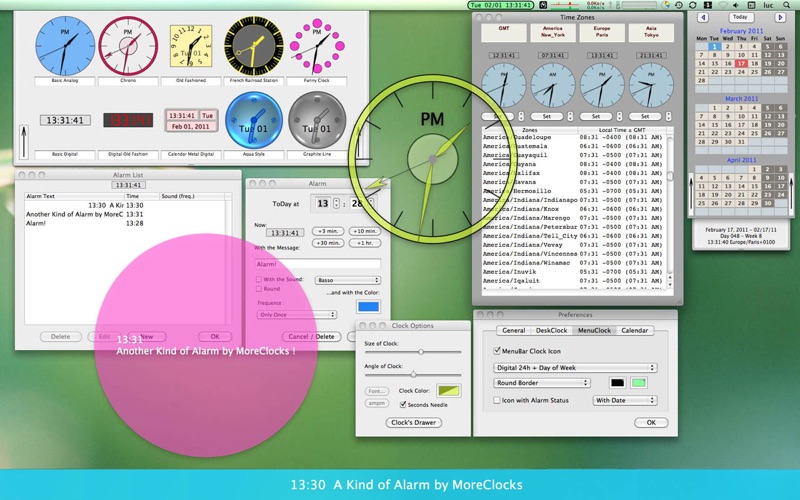Open the luc user menu
Image resolution: width=800 pixels, height=500 pixels.
point(768,5)
